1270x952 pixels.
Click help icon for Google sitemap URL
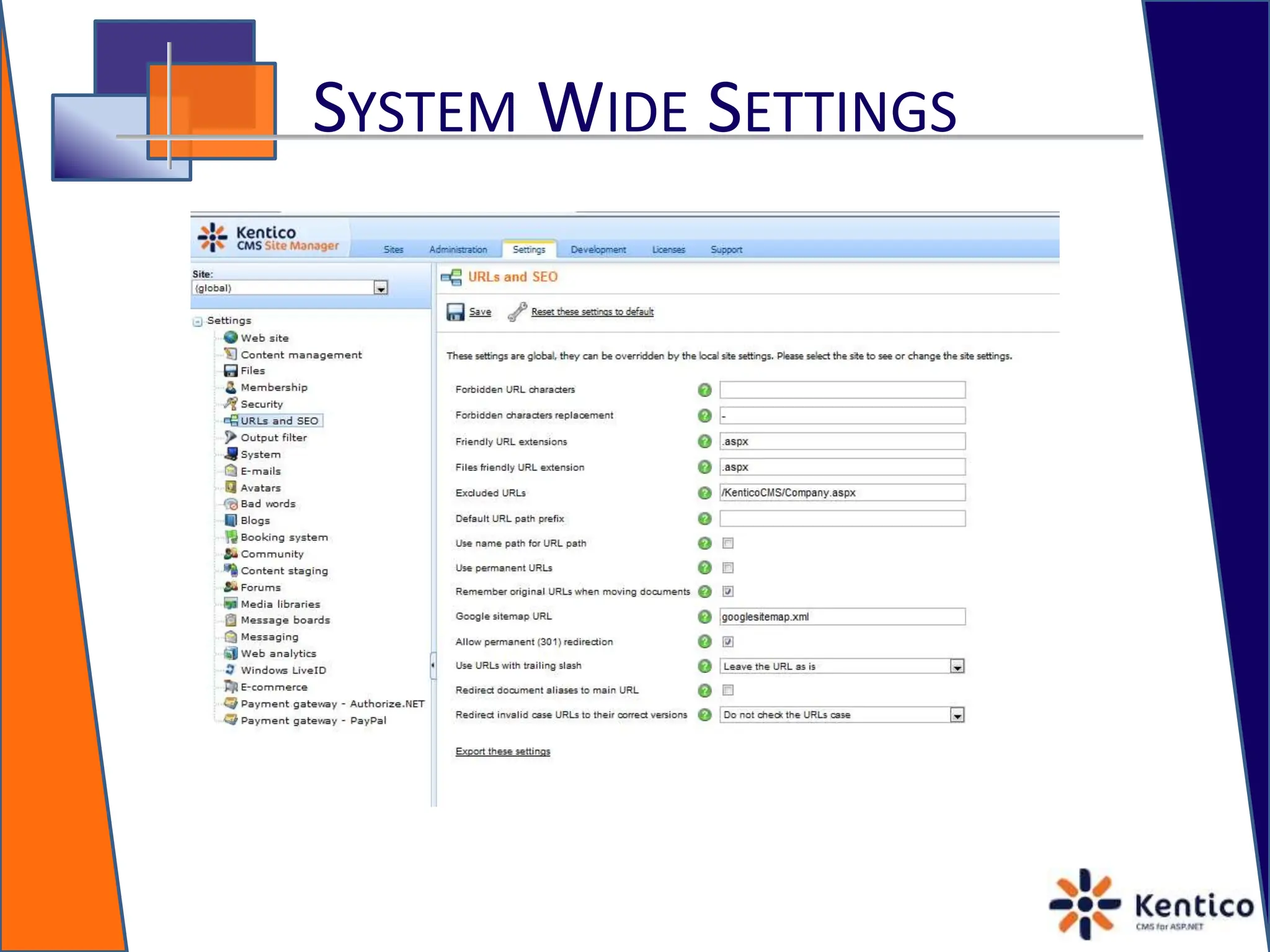[x=704, y=617]
